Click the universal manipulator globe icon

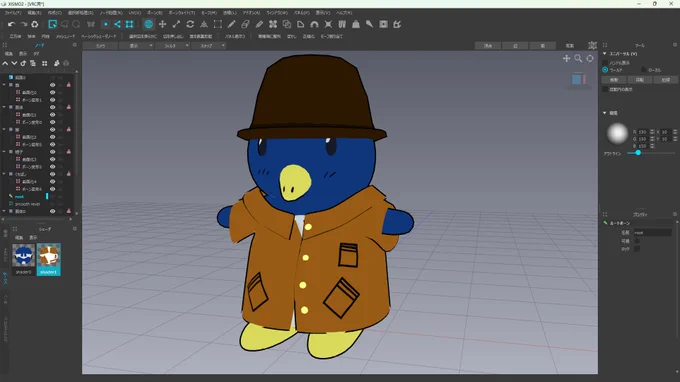(x=148, y=24)
